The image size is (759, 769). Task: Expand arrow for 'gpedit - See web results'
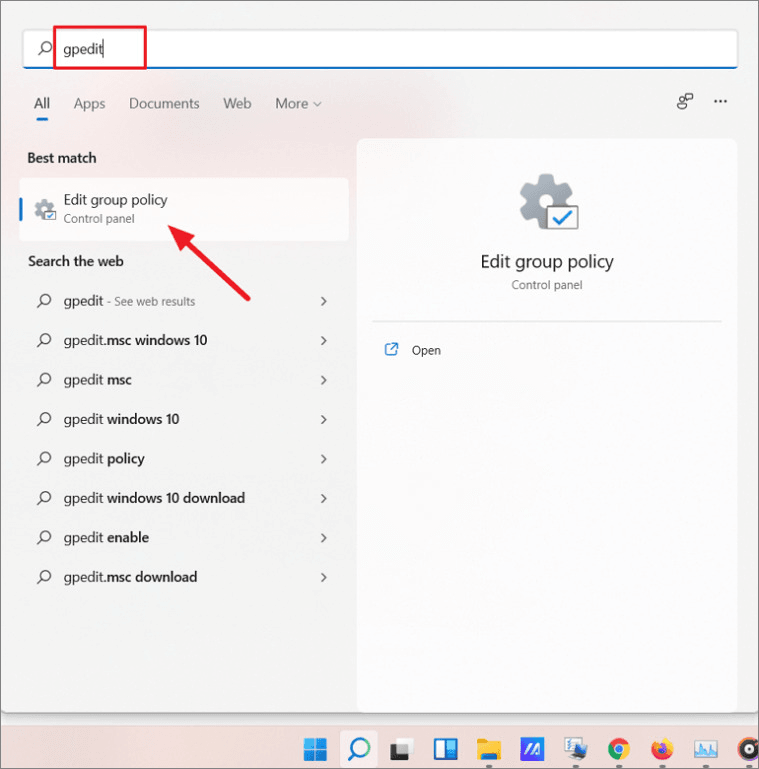[x=324, y=301]
